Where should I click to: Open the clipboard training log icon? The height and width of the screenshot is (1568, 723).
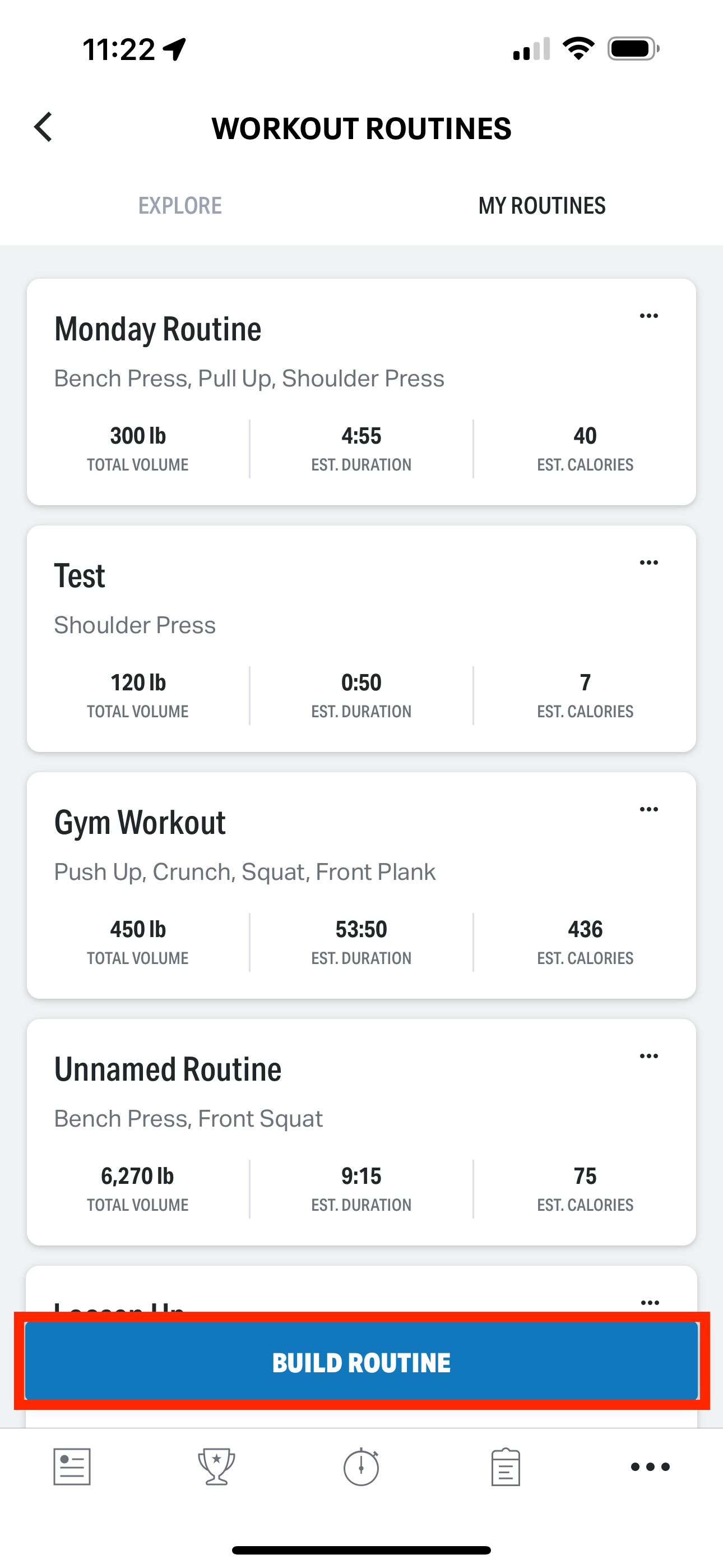[505, 1467]
